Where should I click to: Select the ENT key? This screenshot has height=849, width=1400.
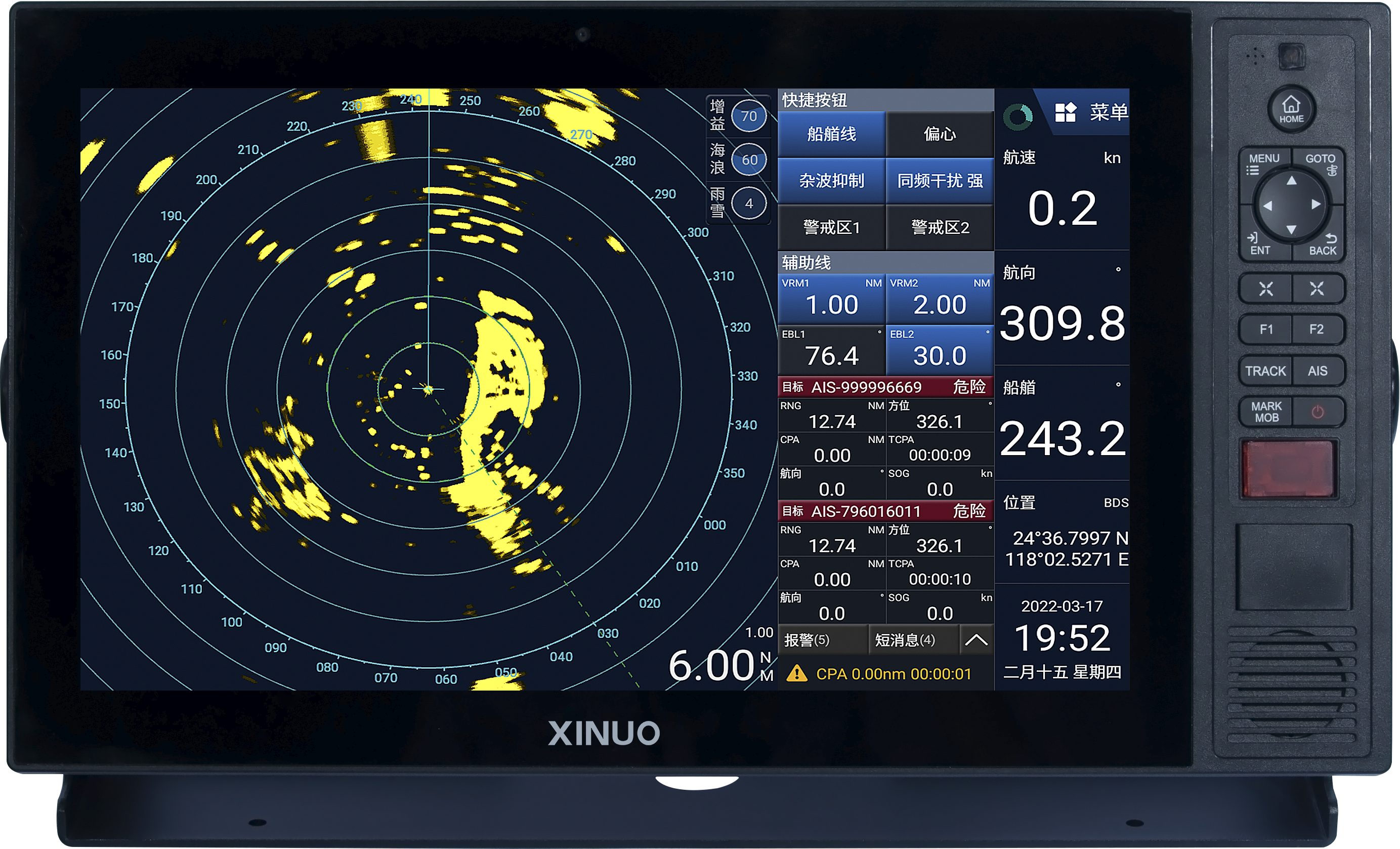pyautogui.click(x=1259, y=244)
